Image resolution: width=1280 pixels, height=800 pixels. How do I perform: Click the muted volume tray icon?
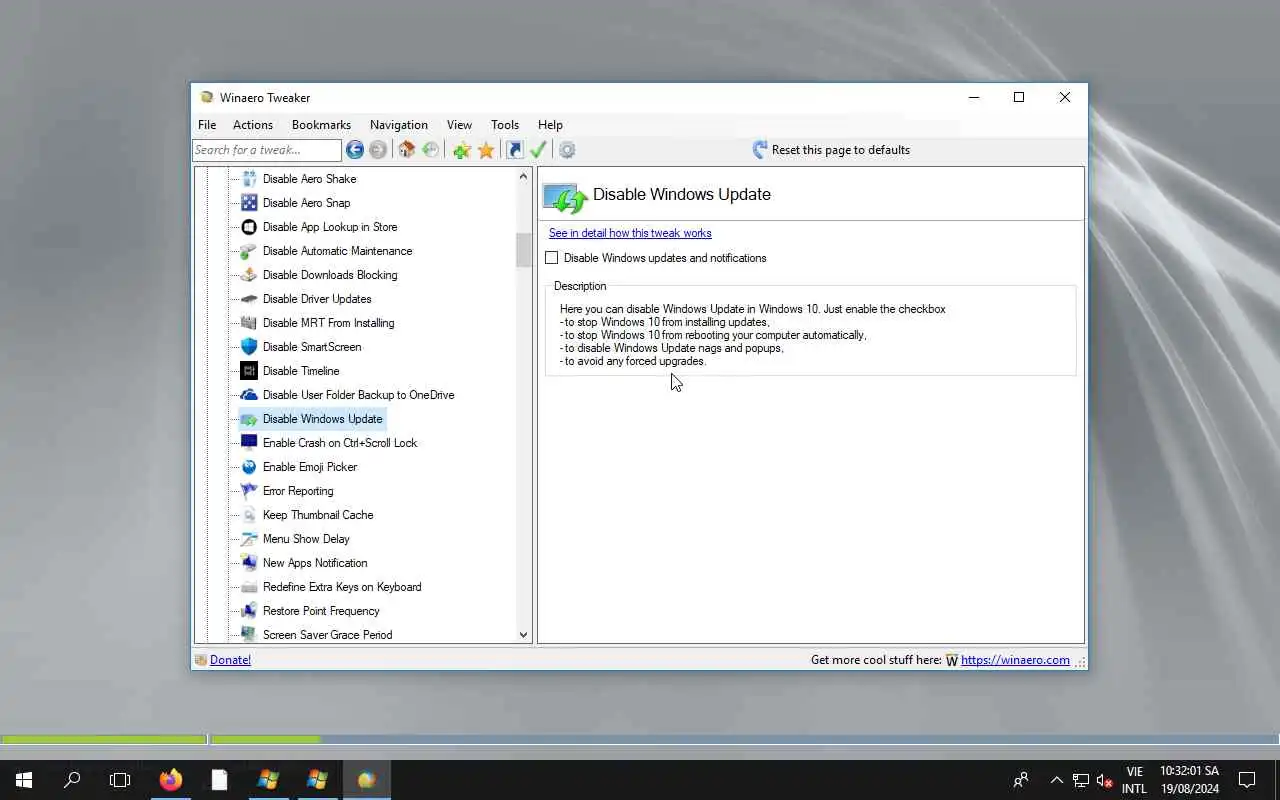1105,779
